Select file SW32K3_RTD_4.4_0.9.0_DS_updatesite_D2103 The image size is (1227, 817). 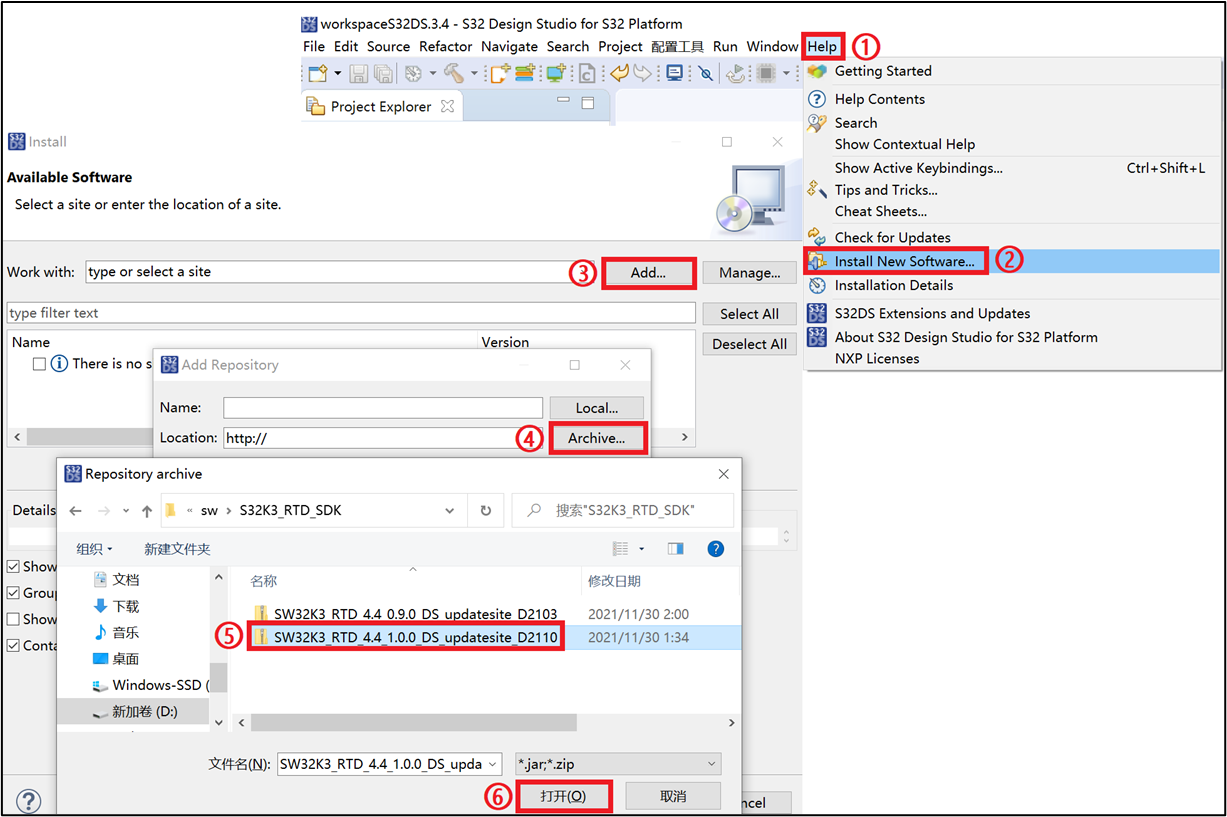tap(415, 614)
